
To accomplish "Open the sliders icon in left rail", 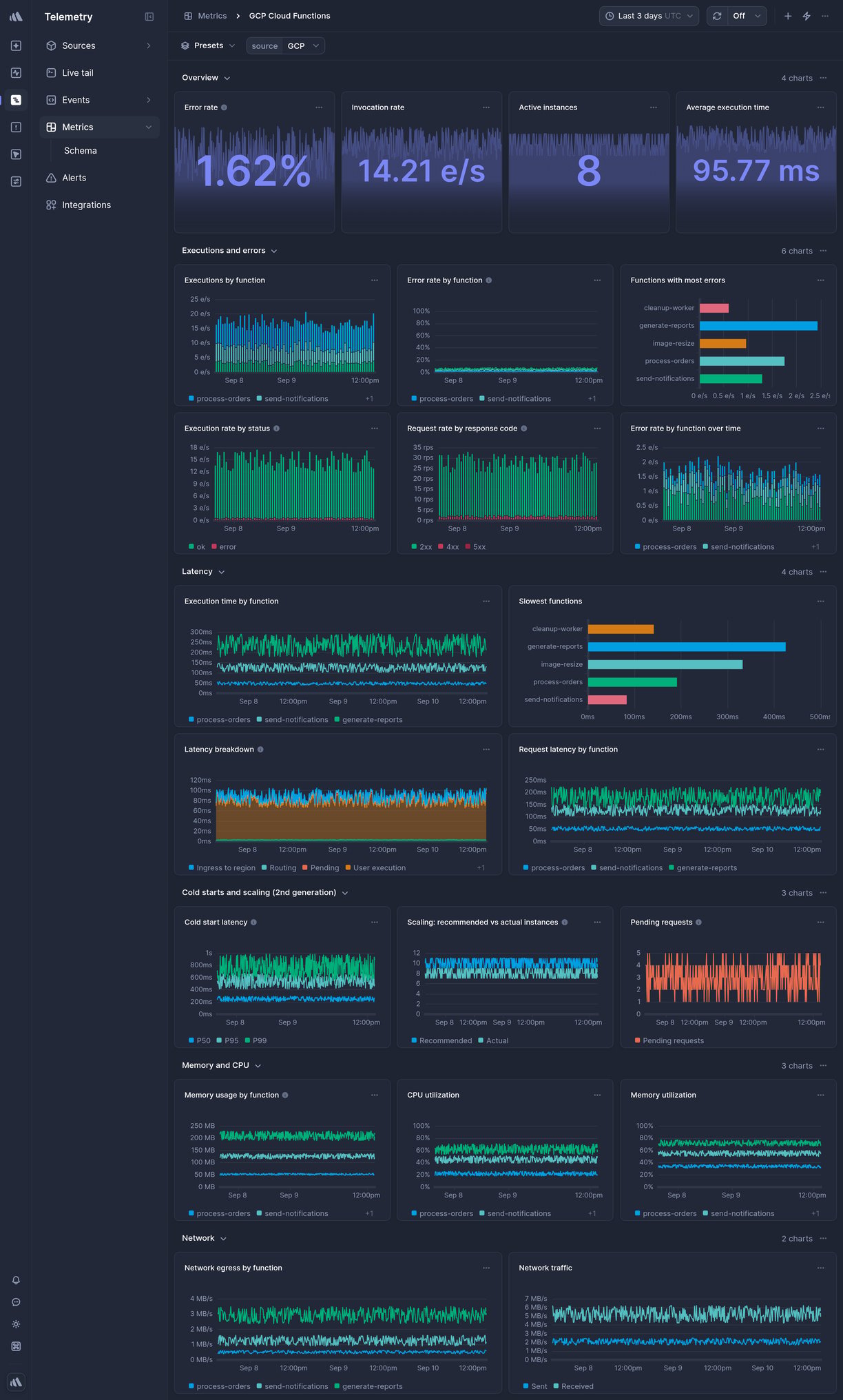I will pos(16,181).
